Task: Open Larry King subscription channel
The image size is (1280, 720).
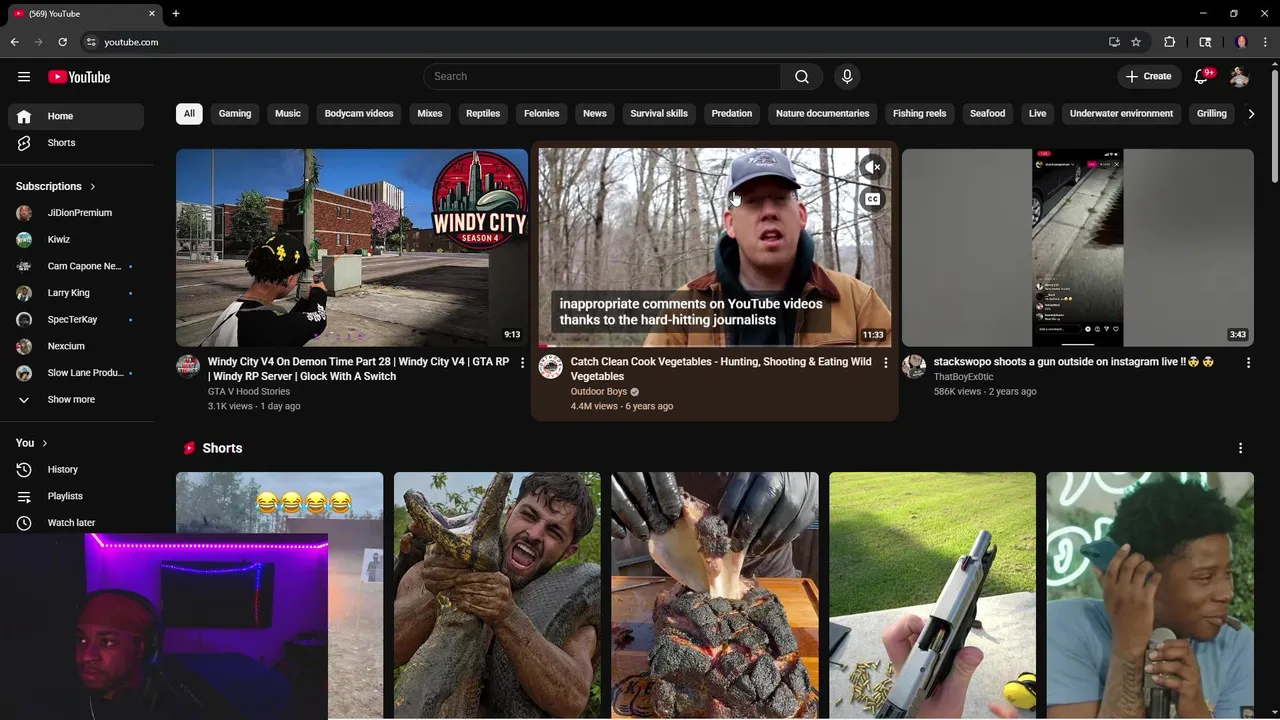Action: [x=76, y=293]
